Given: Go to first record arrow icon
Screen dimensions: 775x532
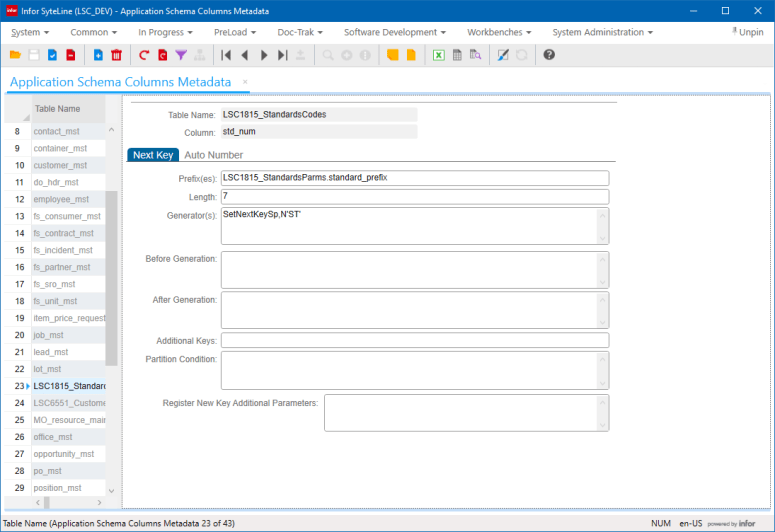Looking at the screenshot, I should 226,55.
